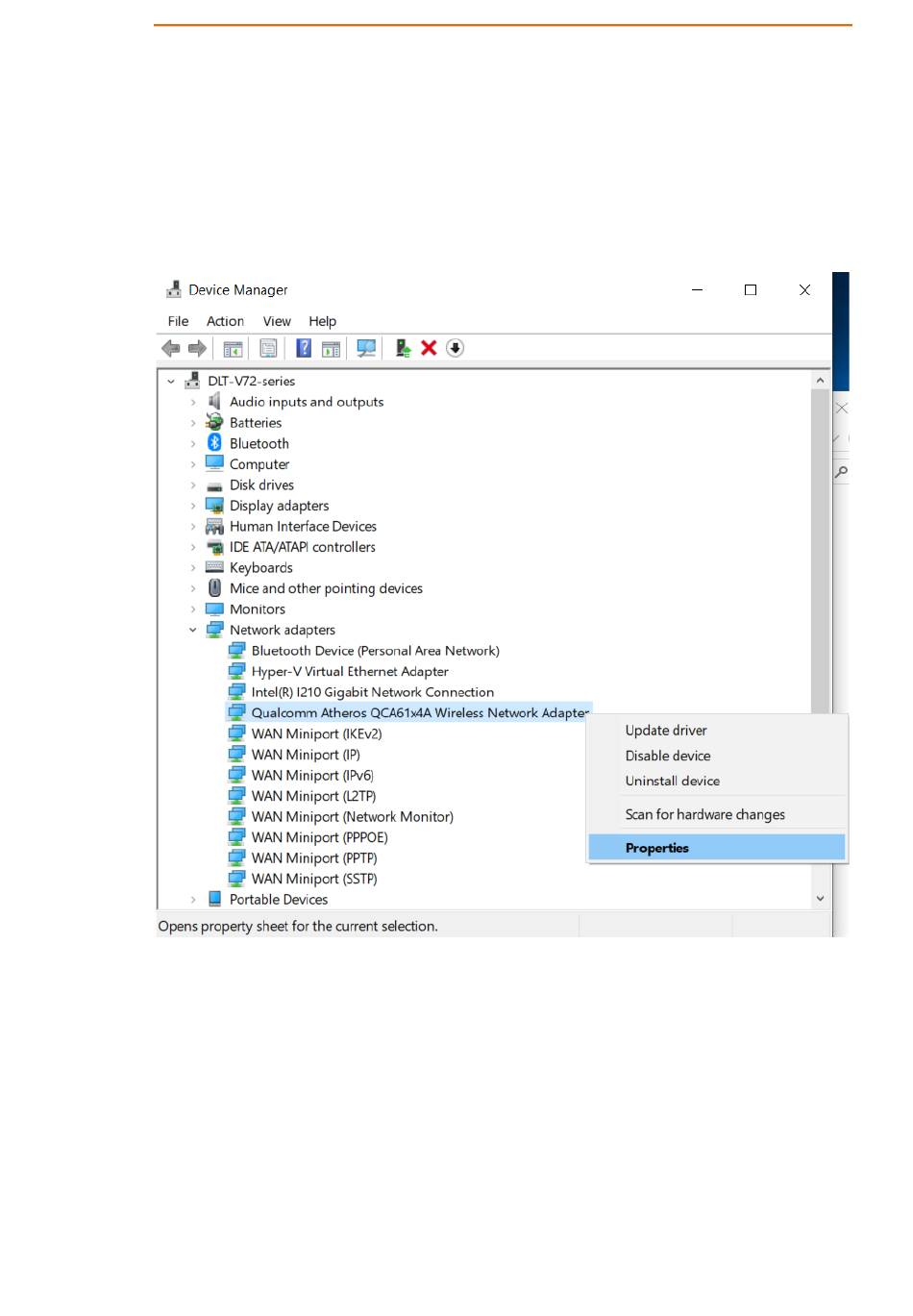The height and width of the screenshot is (1316, 913).
Task: Maximize the Device Manager window
Action: tap(751, 289)
